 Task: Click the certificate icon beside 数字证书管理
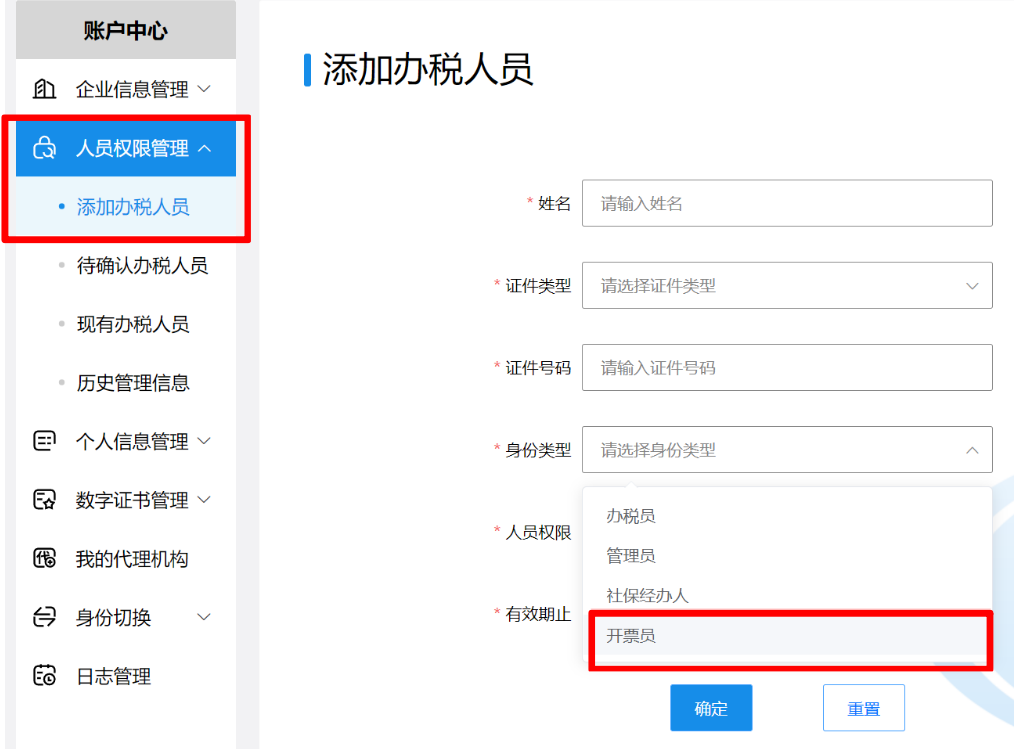tap(44, 500)
